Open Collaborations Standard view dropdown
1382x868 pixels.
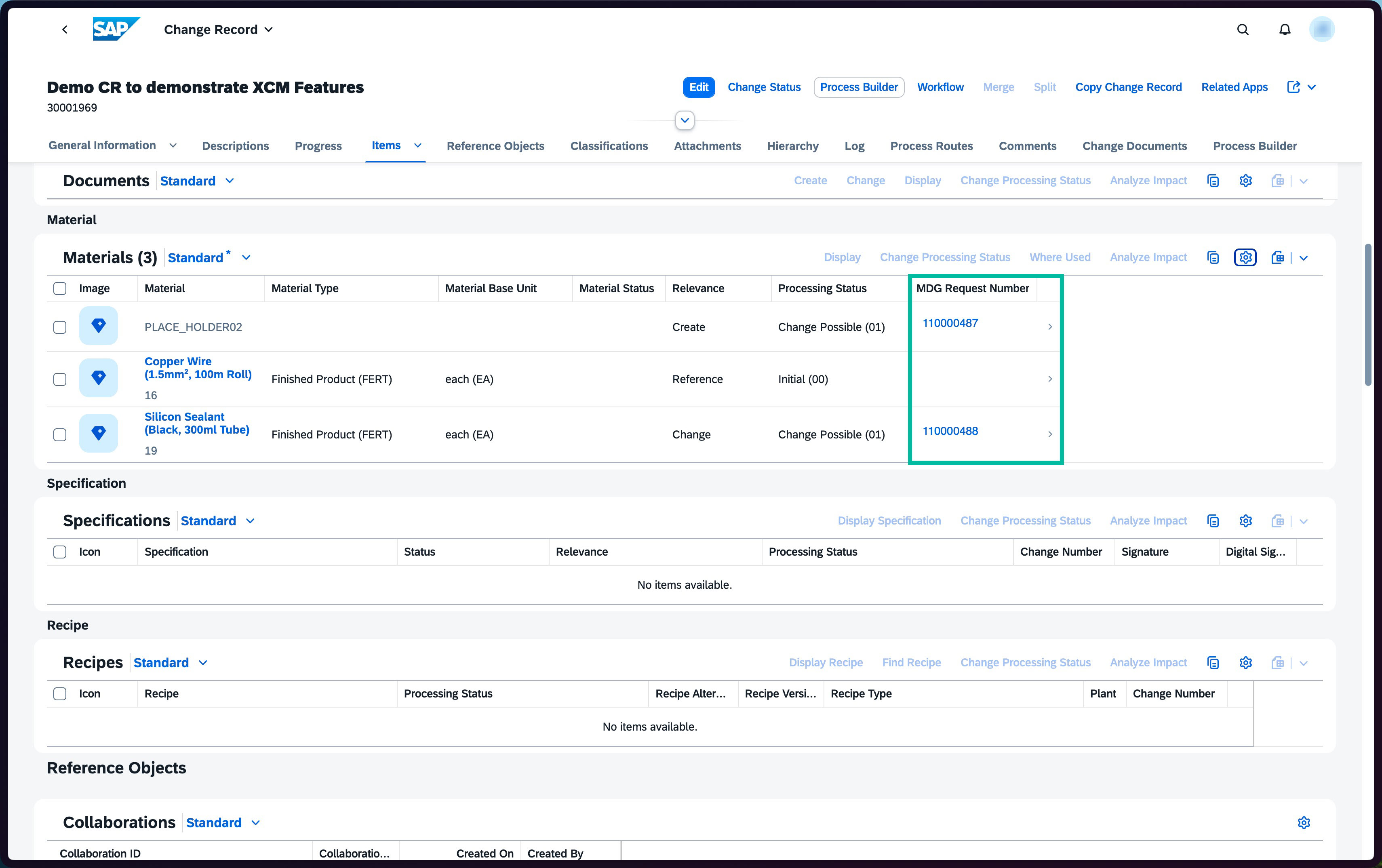tap(256, 823)
